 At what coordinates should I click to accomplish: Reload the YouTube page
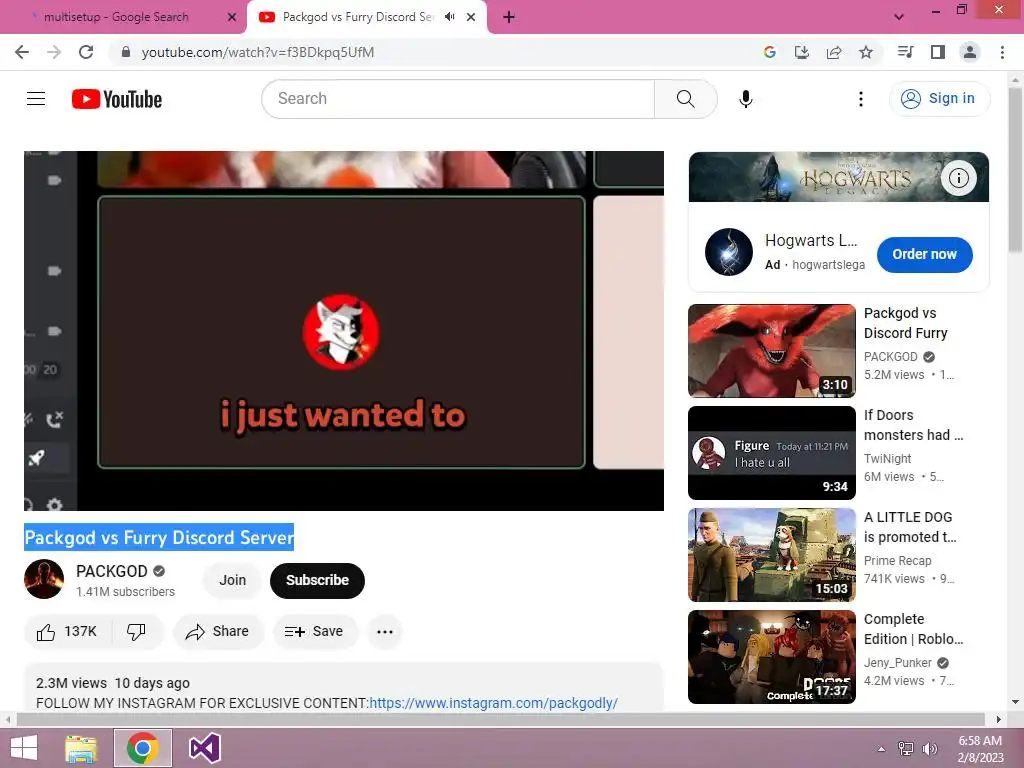[86, 52]
